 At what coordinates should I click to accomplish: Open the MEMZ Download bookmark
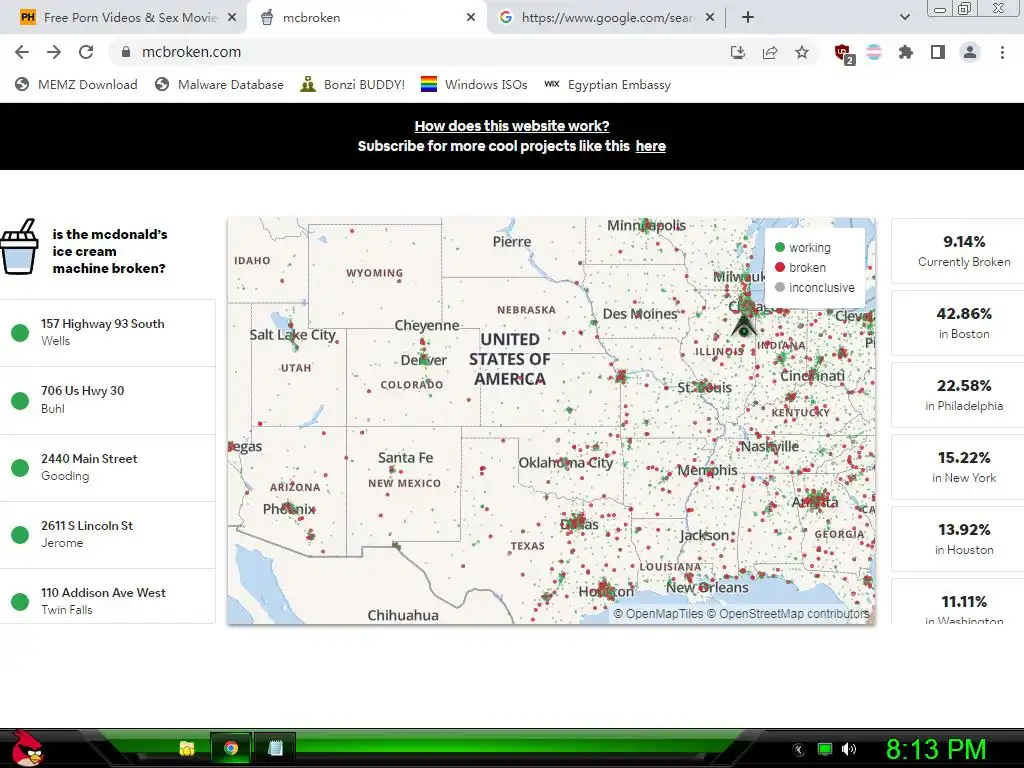coord(76,84)
